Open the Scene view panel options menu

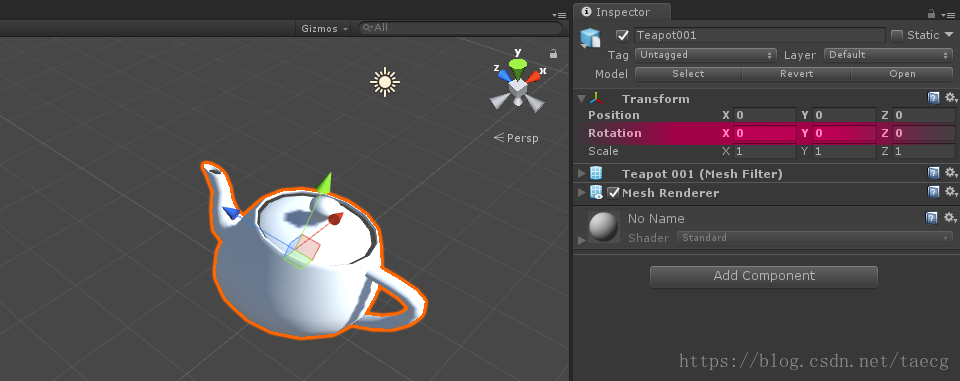click(559, 14)
